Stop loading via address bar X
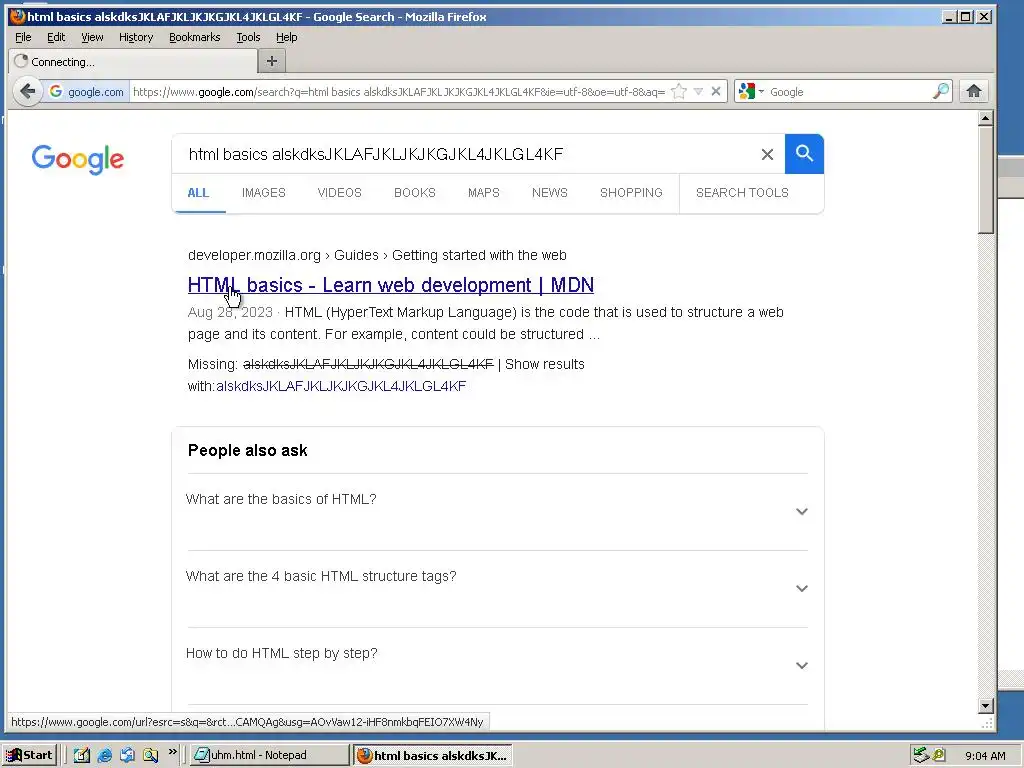 coord(716,91)
